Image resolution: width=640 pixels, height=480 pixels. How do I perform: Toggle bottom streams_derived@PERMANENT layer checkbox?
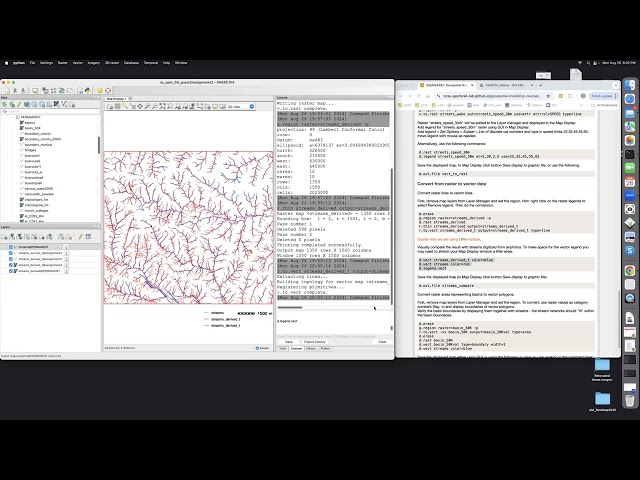coord(11,271)
